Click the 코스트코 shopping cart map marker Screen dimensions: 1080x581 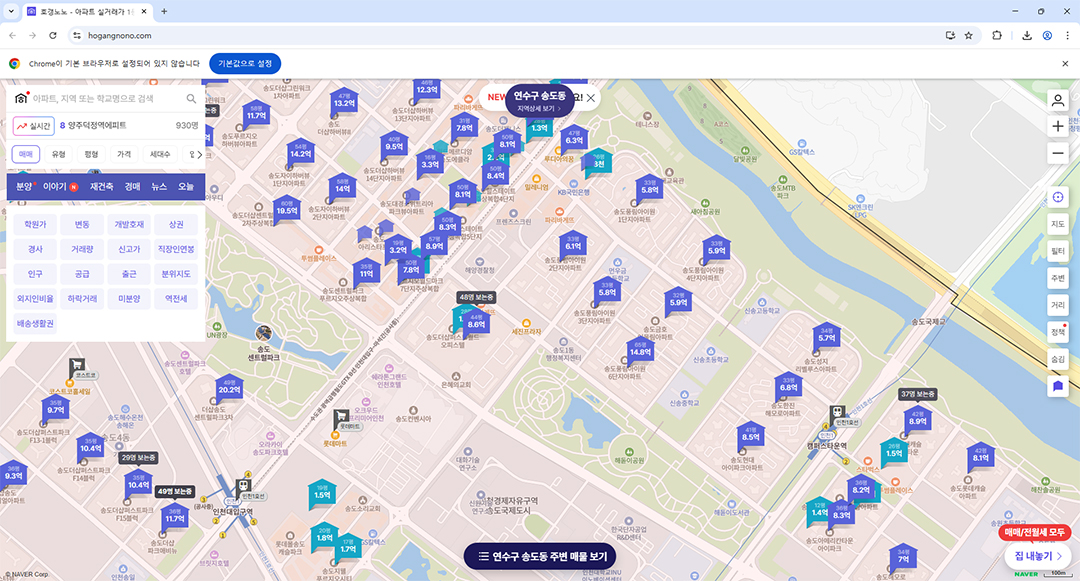click(x=77, y=365)
